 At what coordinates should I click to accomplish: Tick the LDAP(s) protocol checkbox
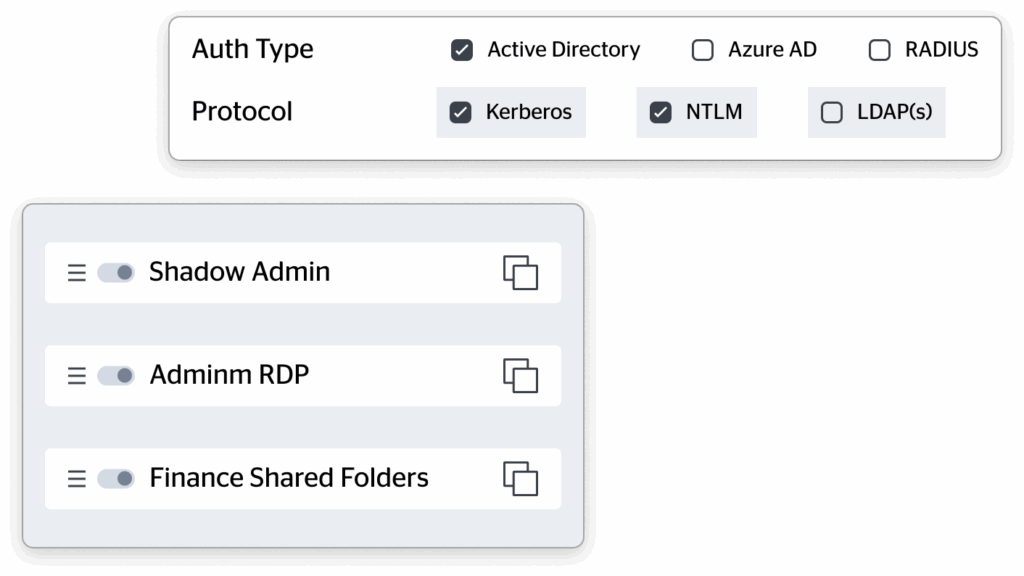coord(832,113)
